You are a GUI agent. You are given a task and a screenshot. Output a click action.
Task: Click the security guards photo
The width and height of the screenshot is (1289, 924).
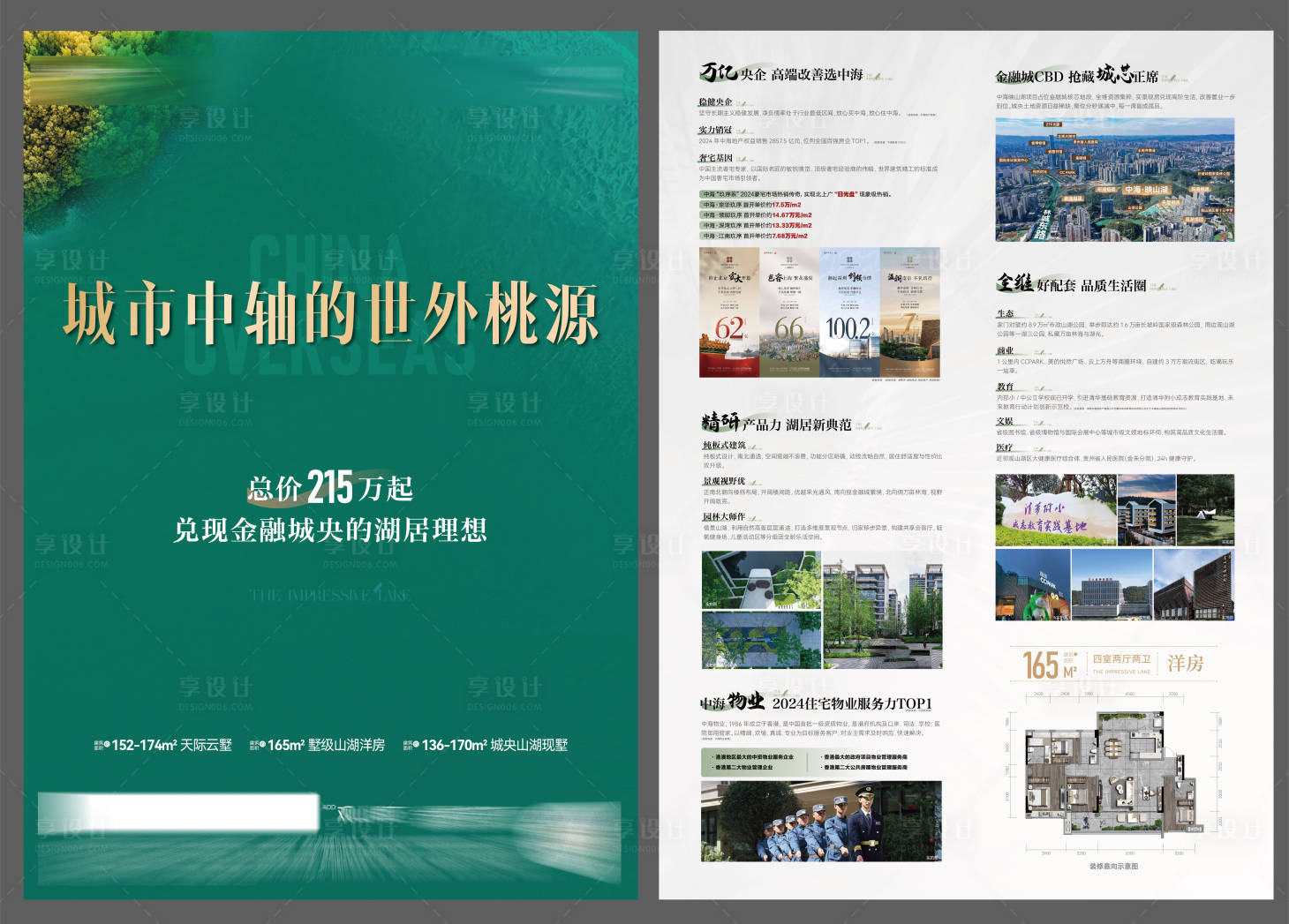click(x=821, y=822)
